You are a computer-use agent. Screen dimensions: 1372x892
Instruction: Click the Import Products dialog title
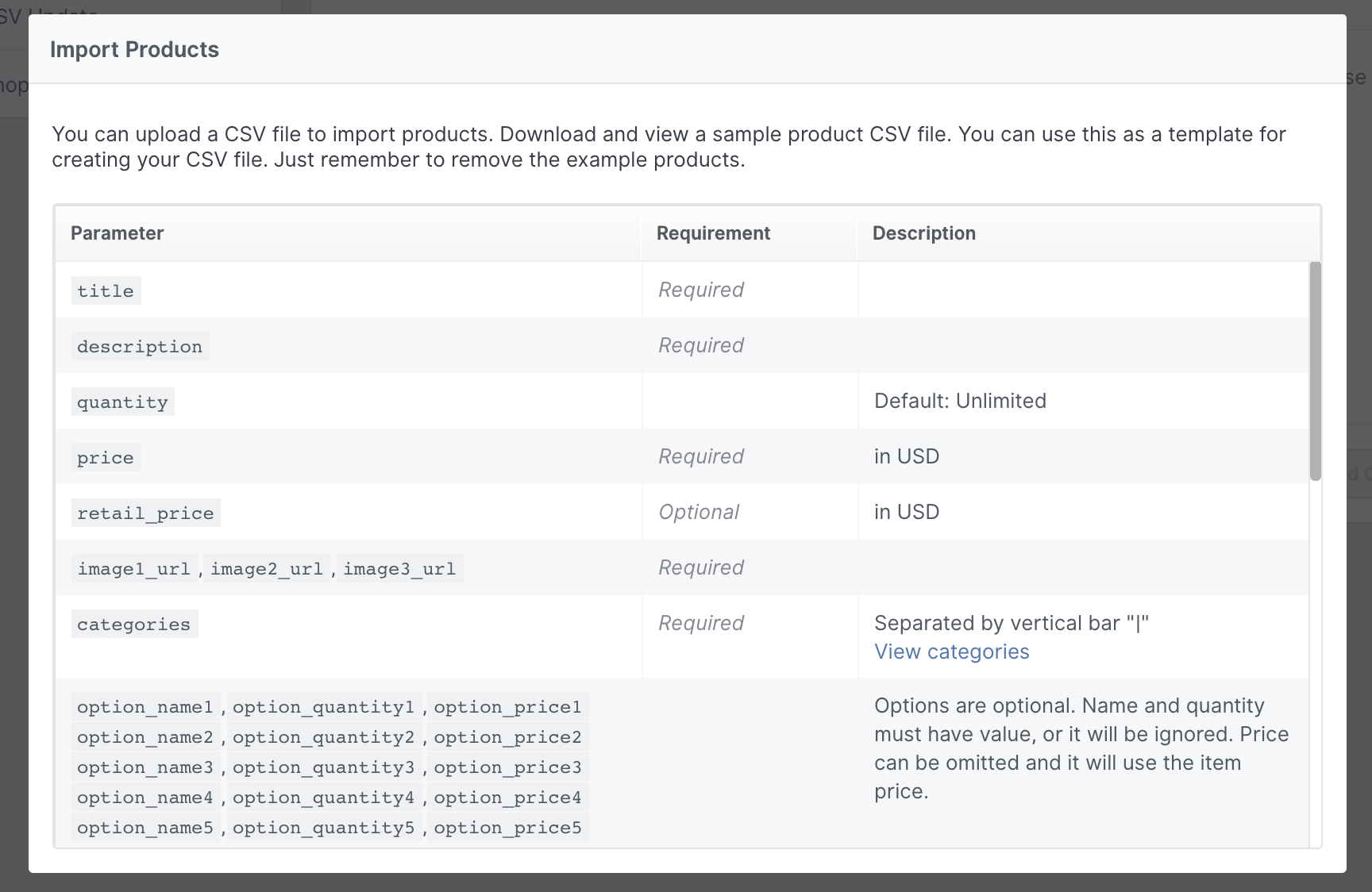tap(134, 49)
